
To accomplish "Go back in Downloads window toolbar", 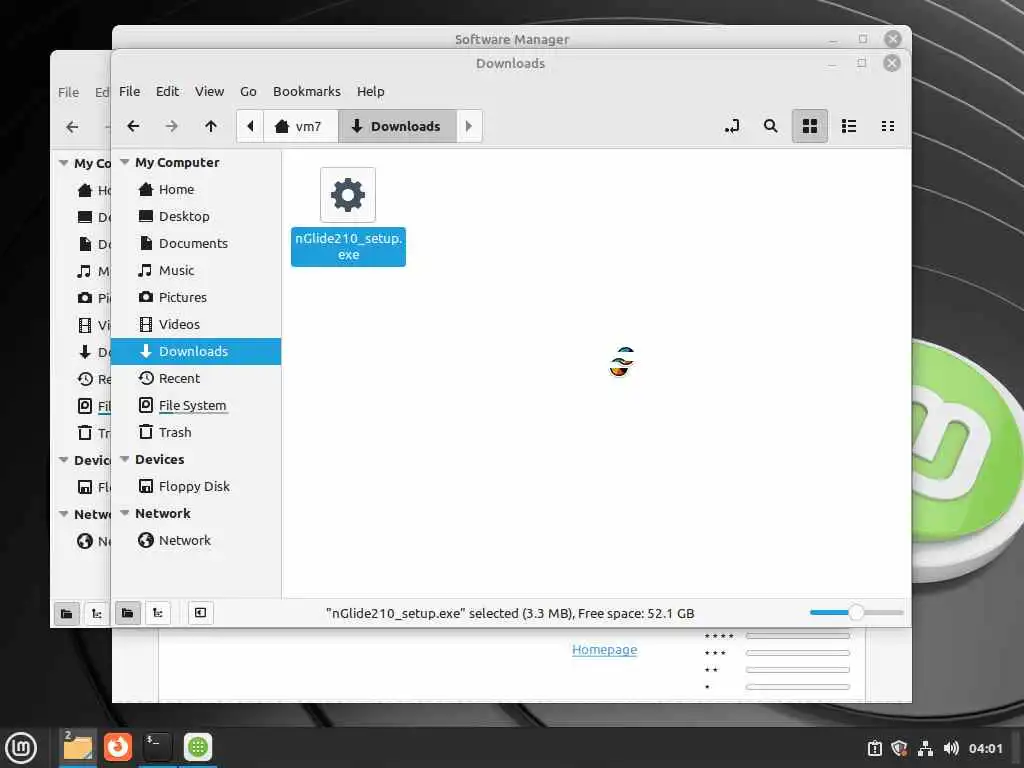I will click(x=133, y=126).
